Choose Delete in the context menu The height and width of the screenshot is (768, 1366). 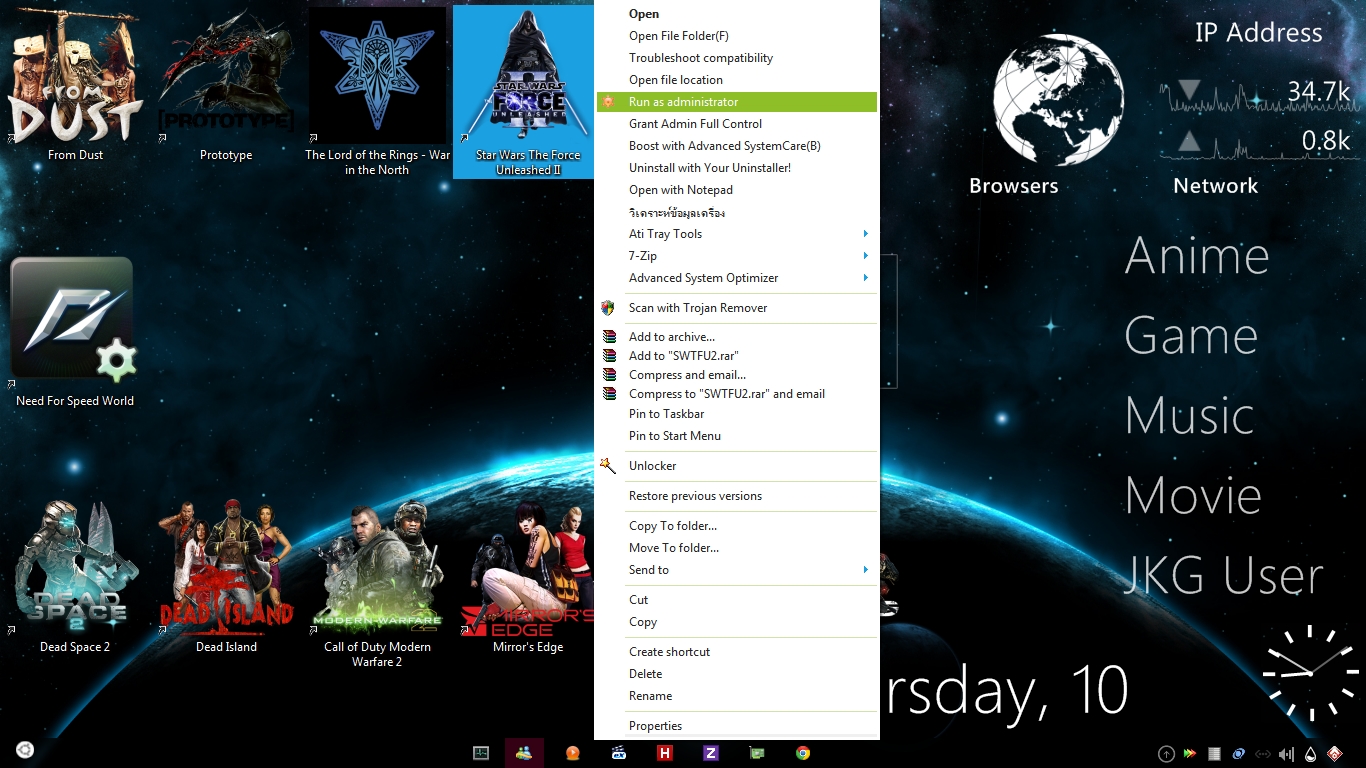click(x=737, y=674)
